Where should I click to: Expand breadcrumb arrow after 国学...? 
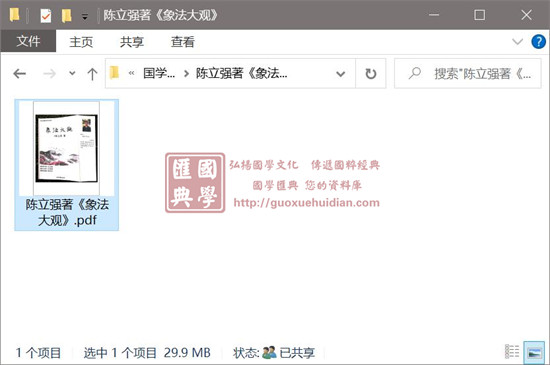point(186,74)
